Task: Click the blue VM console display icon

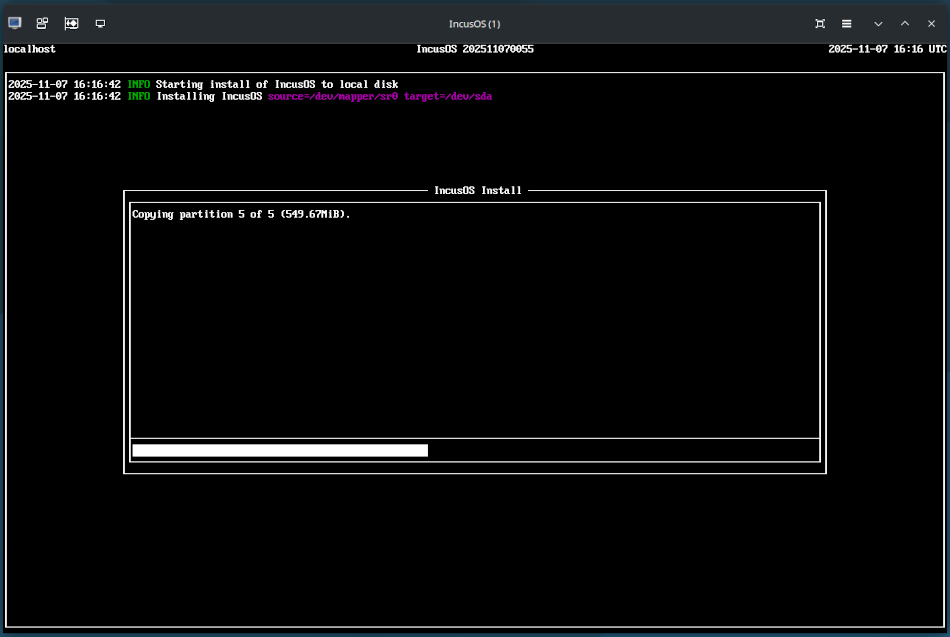Action: [x=14, y=23]
